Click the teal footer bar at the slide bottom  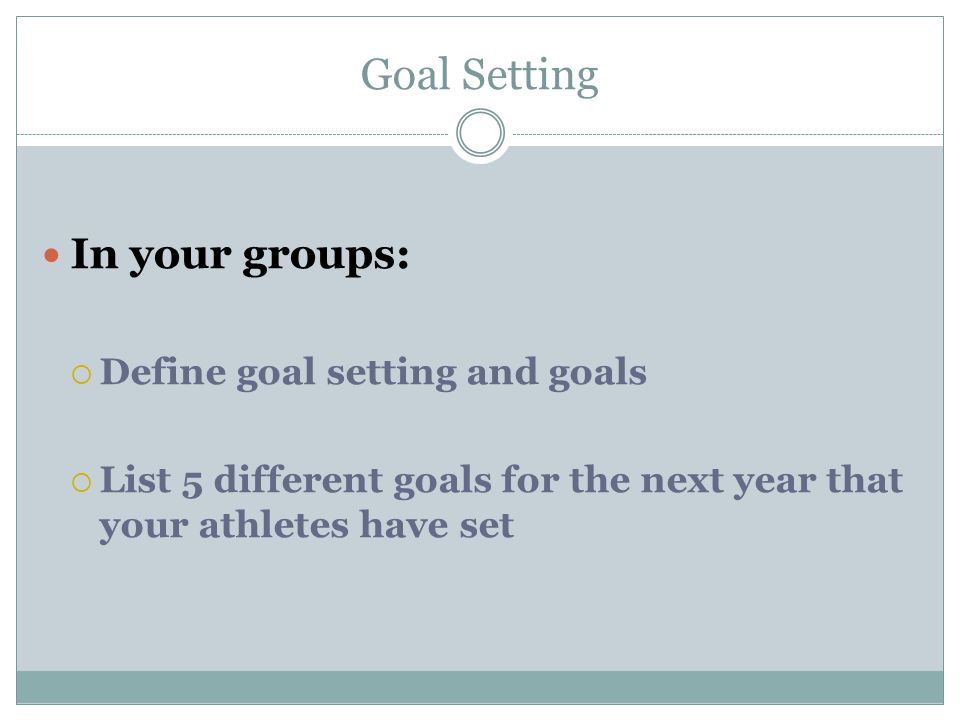[480, 687]
